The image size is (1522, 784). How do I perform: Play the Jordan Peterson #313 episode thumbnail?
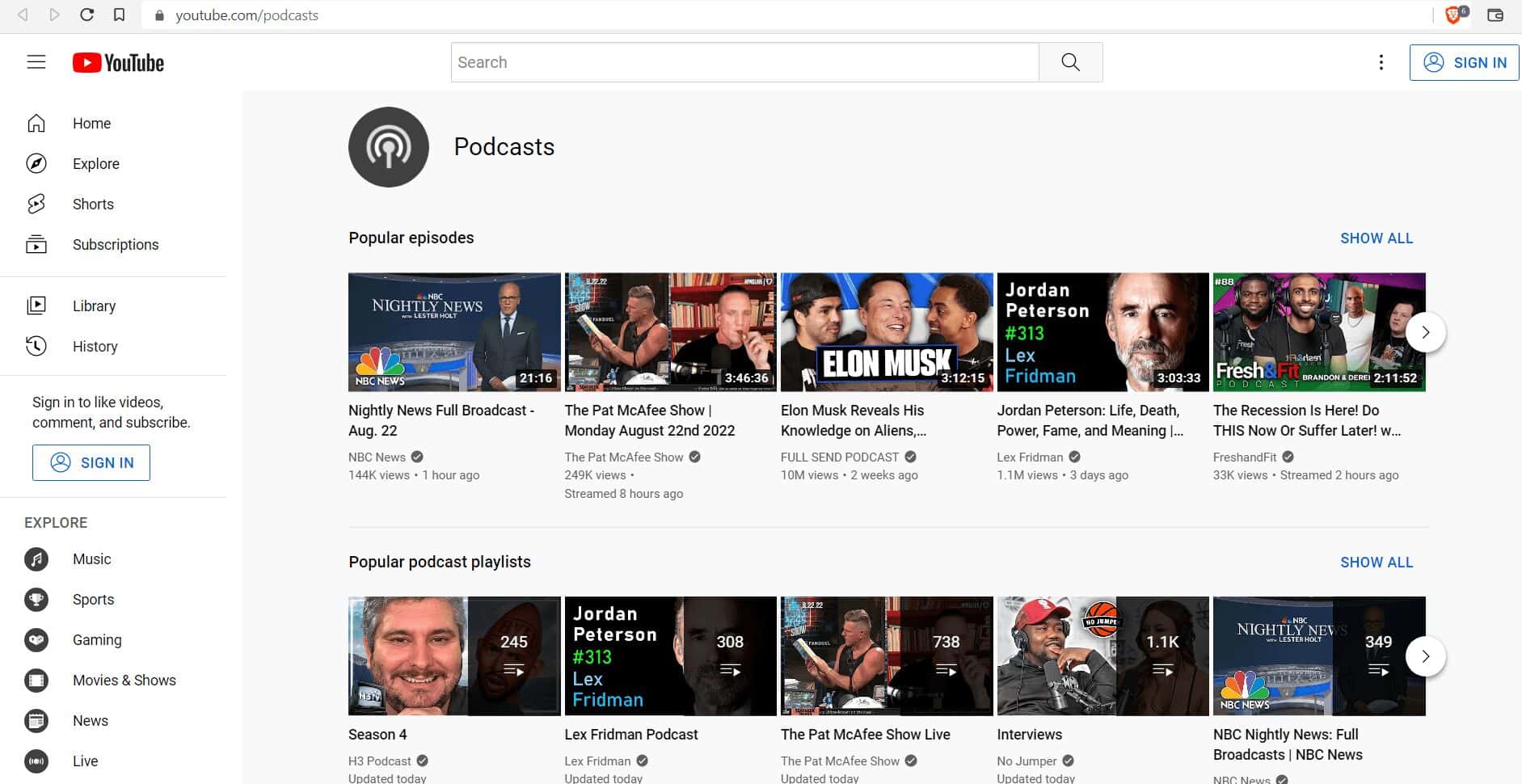(1103, 332)
